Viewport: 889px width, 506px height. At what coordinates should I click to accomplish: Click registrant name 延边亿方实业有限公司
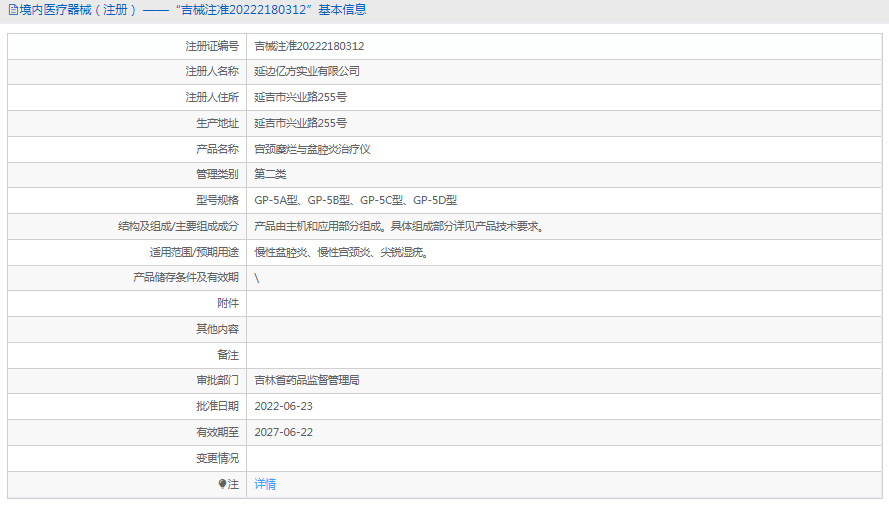point(307,71)
